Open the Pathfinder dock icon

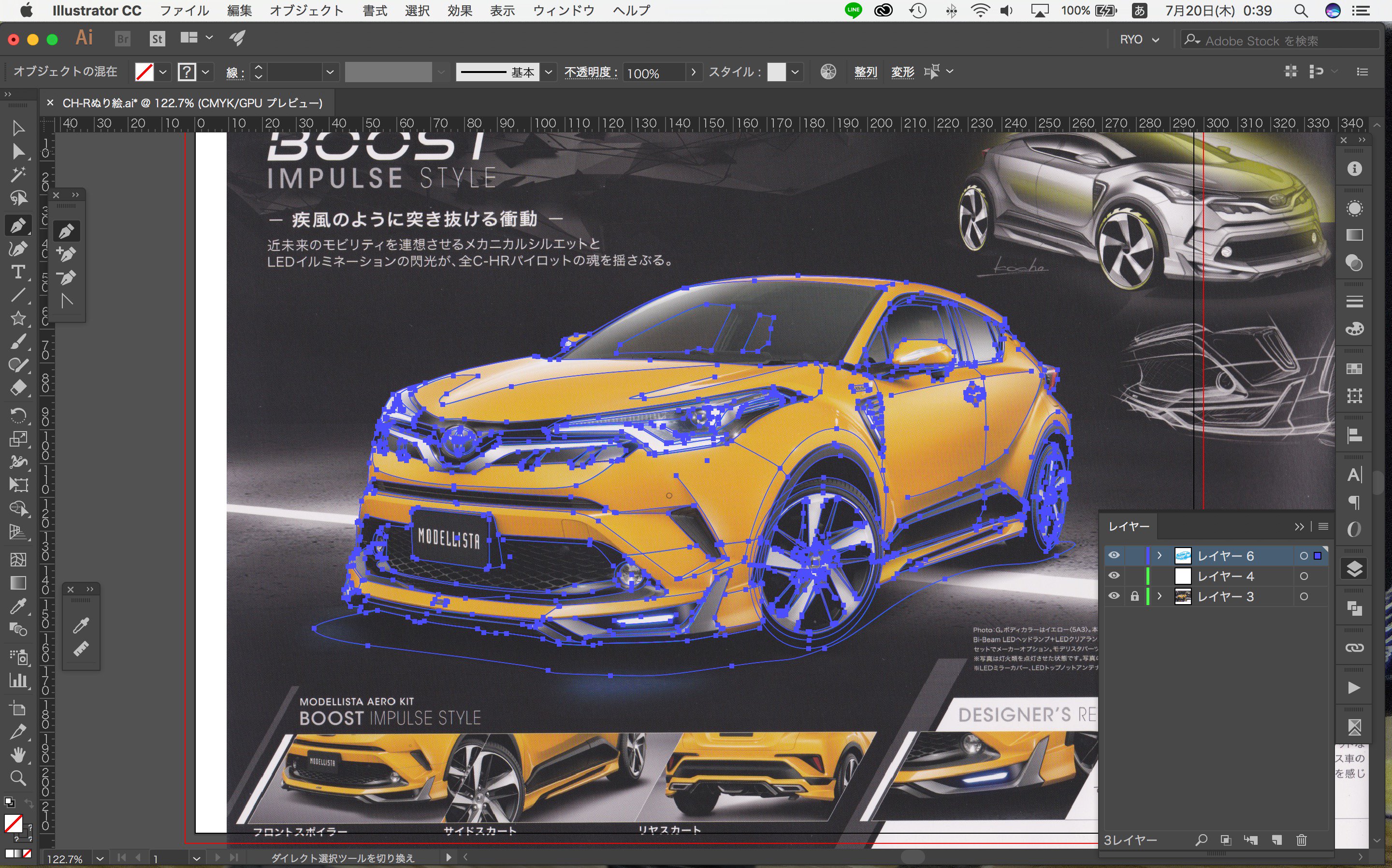[x=1354, y=608]
